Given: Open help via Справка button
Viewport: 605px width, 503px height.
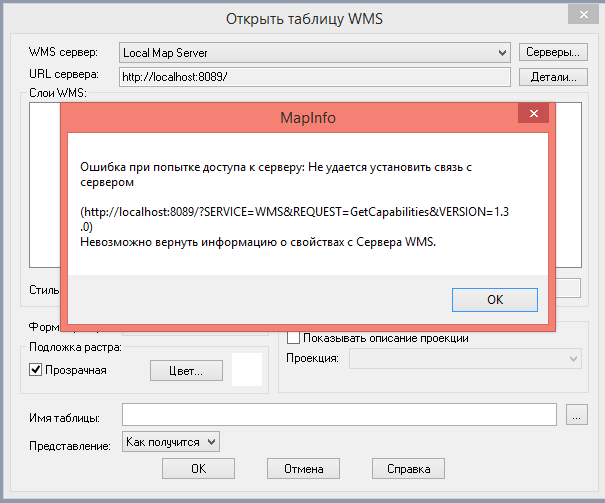Looking at the screenshot, I should tap(408, 469).
